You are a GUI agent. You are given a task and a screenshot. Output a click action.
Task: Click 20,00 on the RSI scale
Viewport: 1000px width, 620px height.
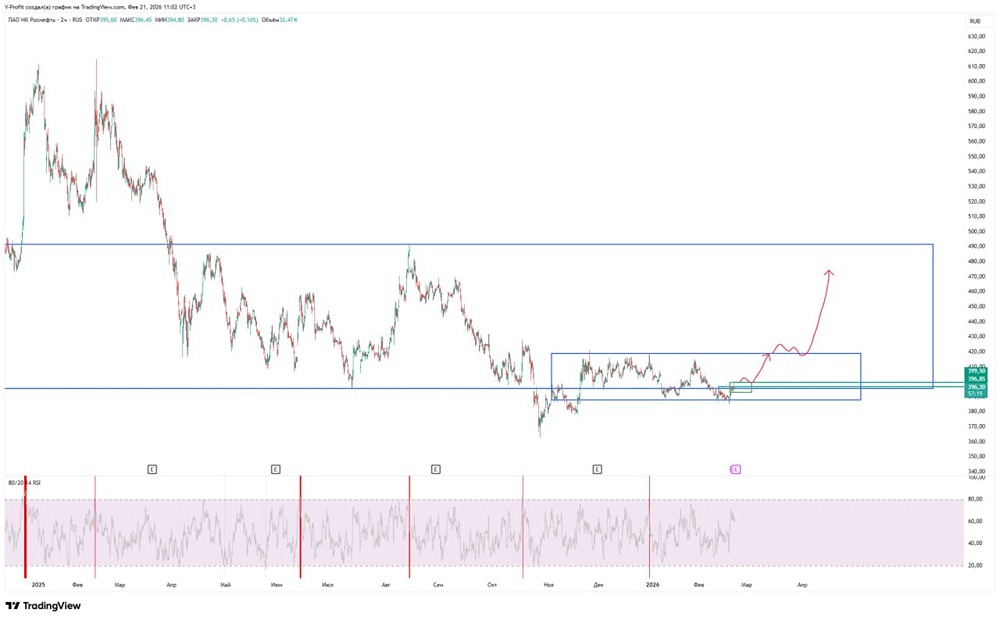point(975,566)
